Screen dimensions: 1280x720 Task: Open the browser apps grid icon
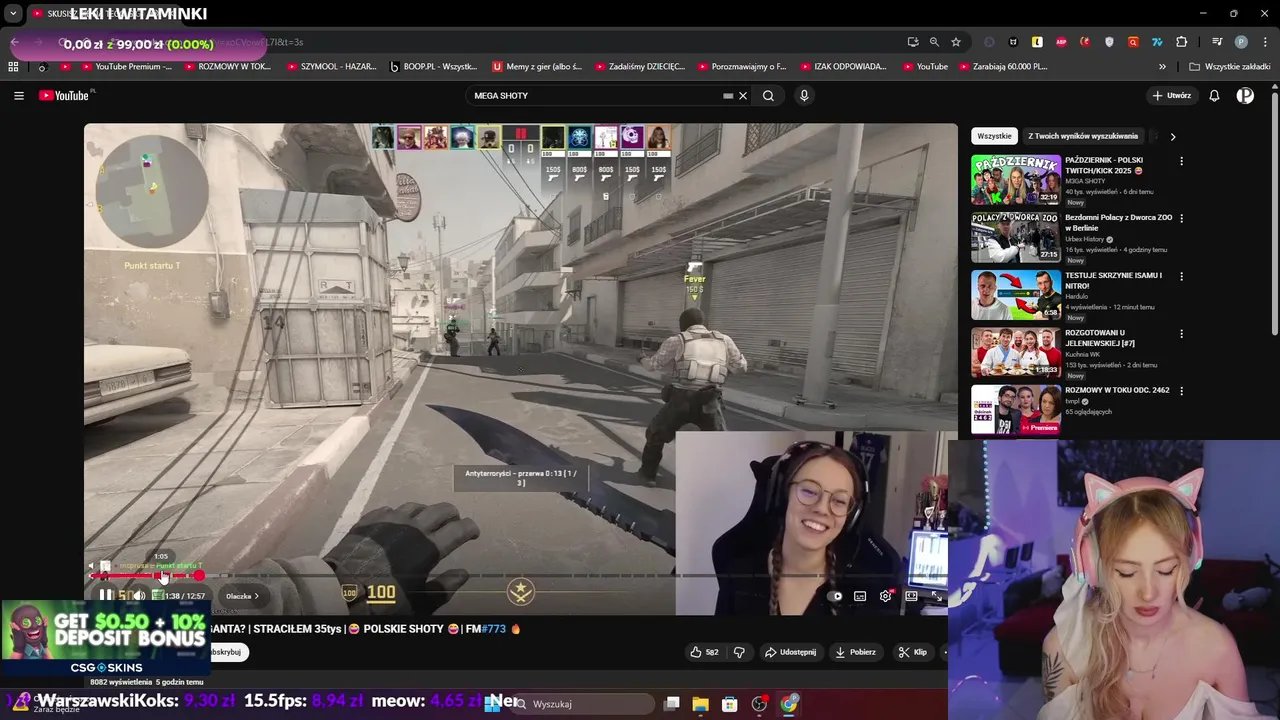point(13,67)
